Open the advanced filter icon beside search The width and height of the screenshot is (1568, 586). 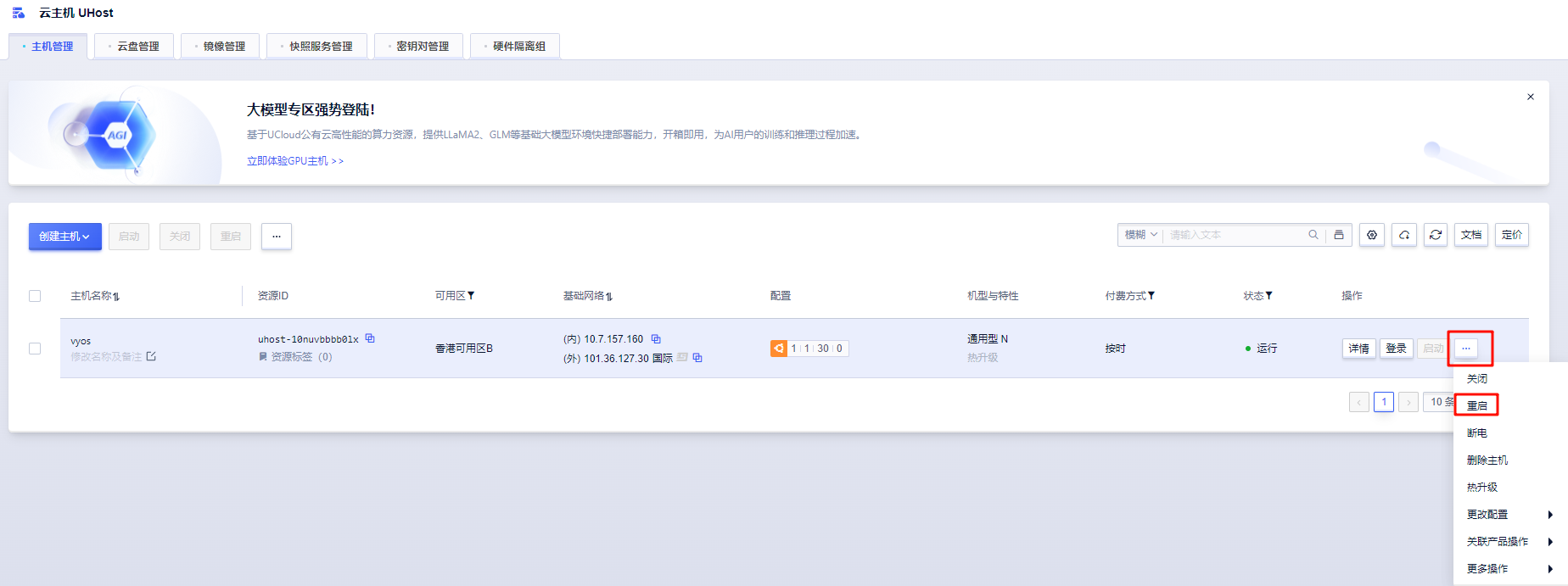point(1339,235)
